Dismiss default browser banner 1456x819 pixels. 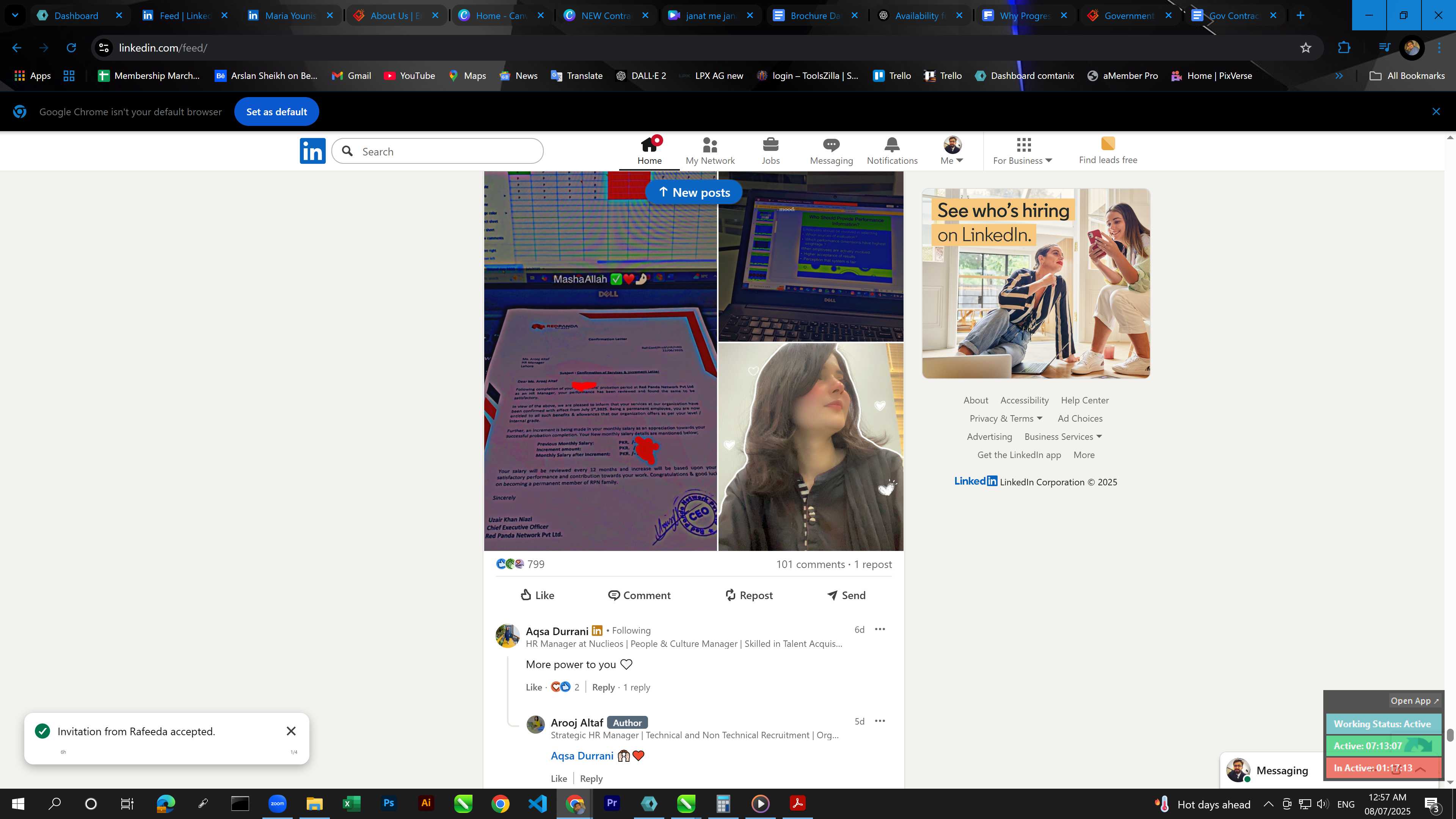pos(1436,111)
